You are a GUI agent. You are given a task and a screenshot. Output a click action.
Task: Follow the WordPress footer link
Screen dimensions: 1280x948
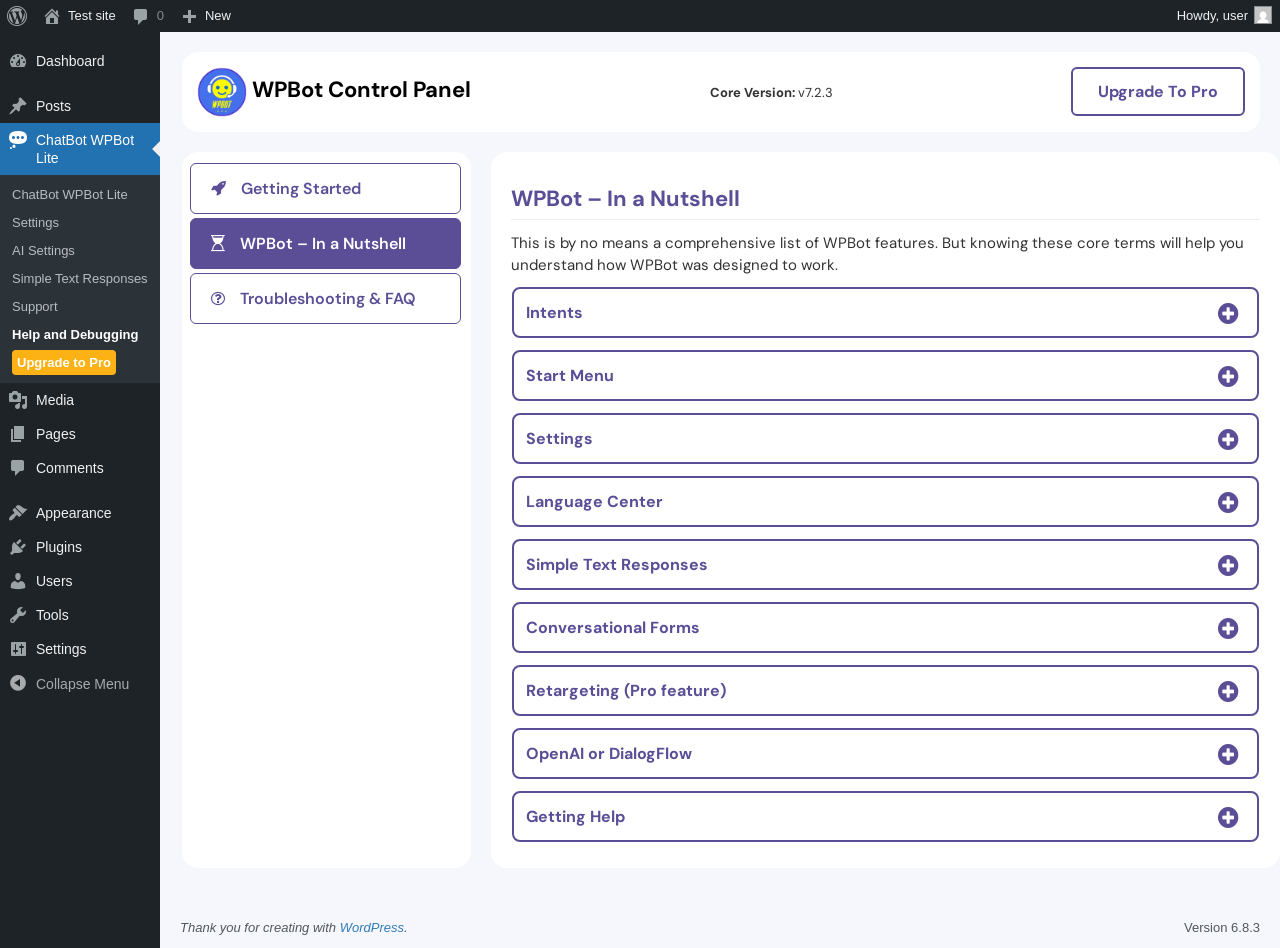[371, 927]
